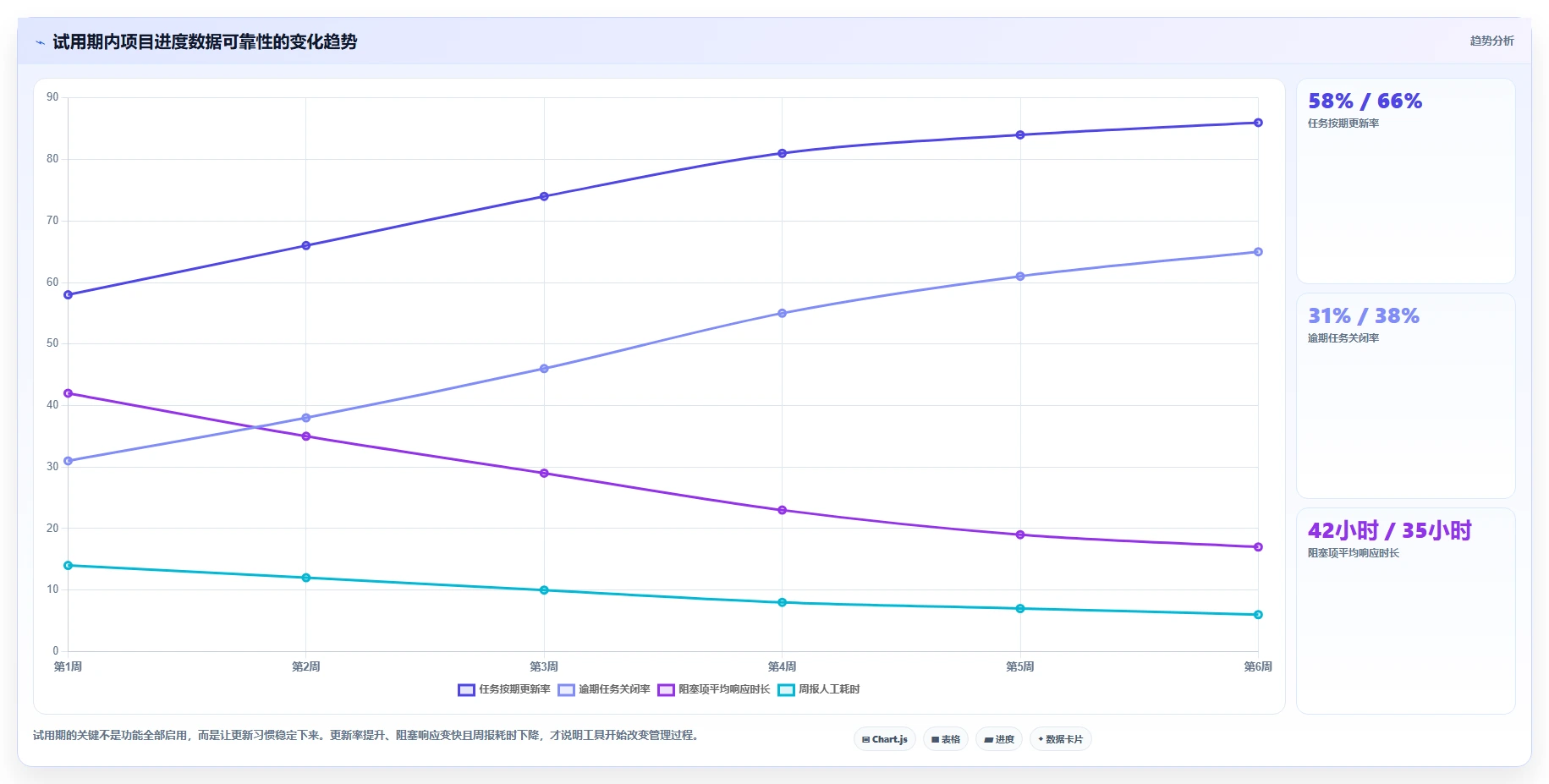Select 阻塞项平均响应时长 point at 第1周 (42)
This screenshot has width=1549, height=784.
(69, 393)
